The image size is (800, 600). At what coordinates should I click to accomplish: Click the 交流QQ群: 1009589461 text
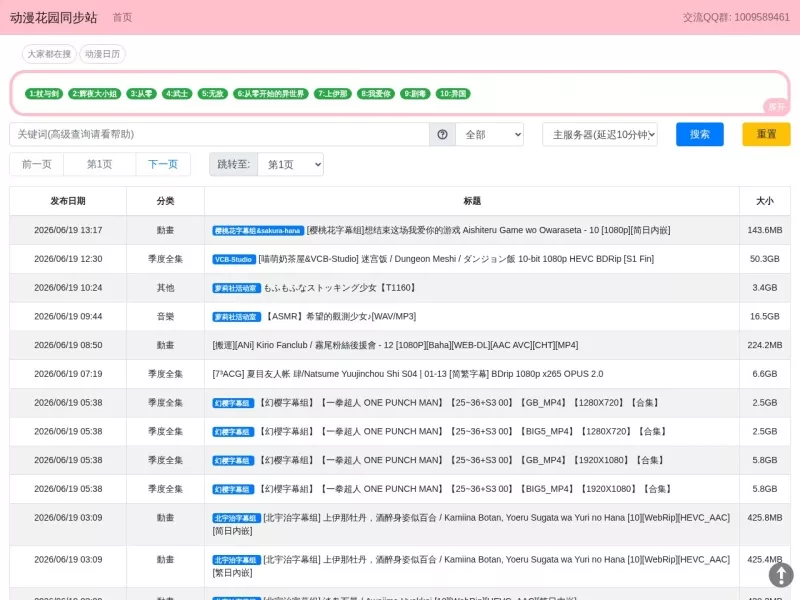pyautogui.click(x=736, y=17)
